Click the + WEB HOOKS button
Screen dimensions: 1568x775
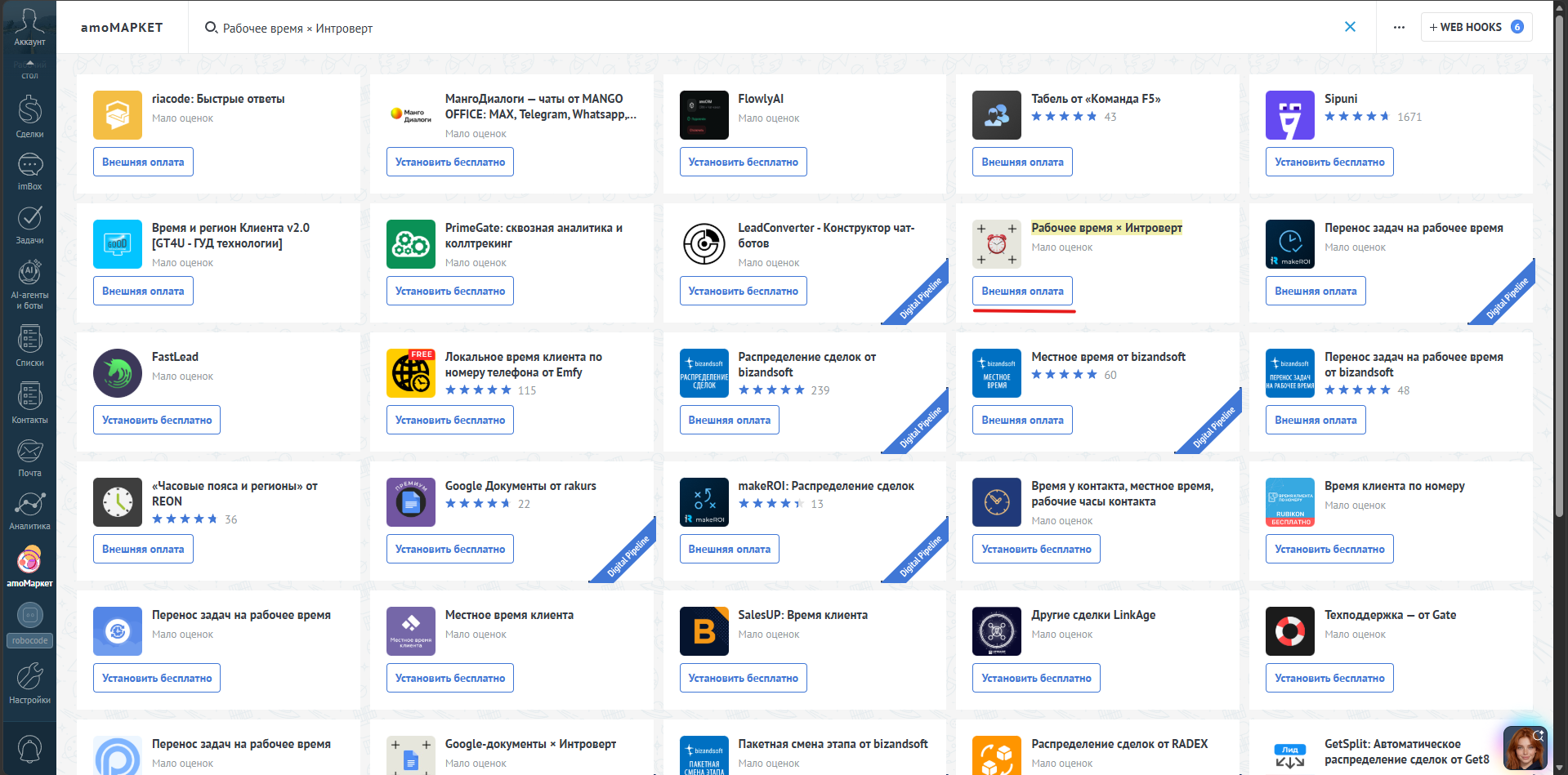(x=1476, y=27)
